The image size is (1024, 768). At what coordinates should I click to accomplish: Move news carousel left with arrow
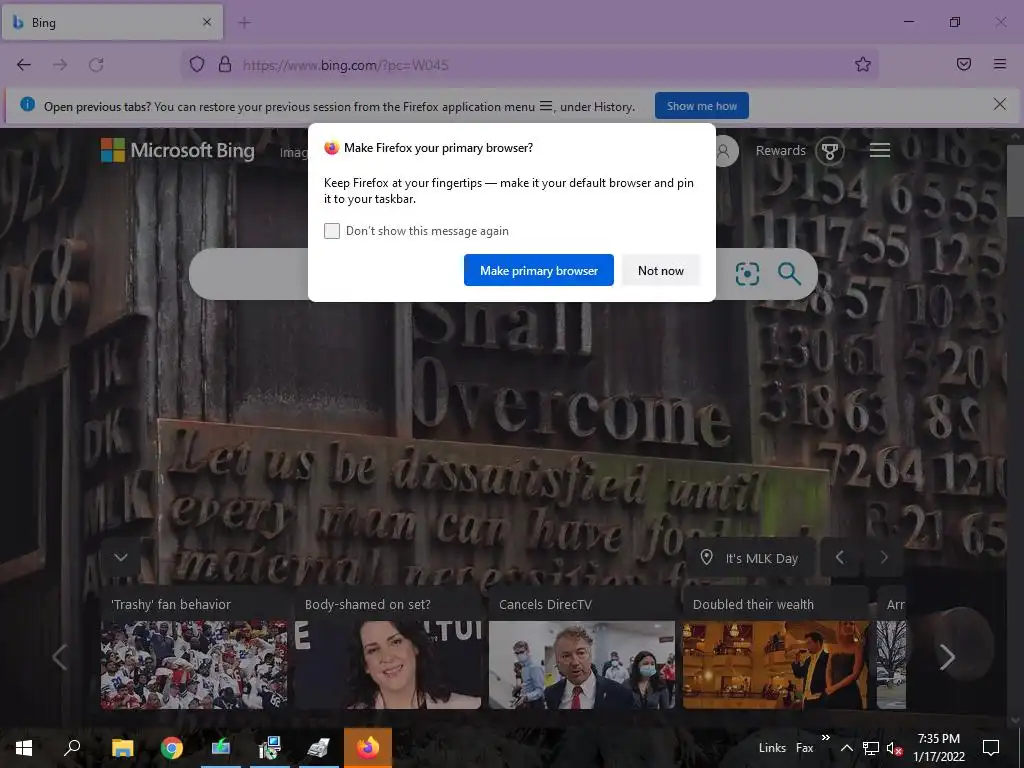(x=59, y=657)
